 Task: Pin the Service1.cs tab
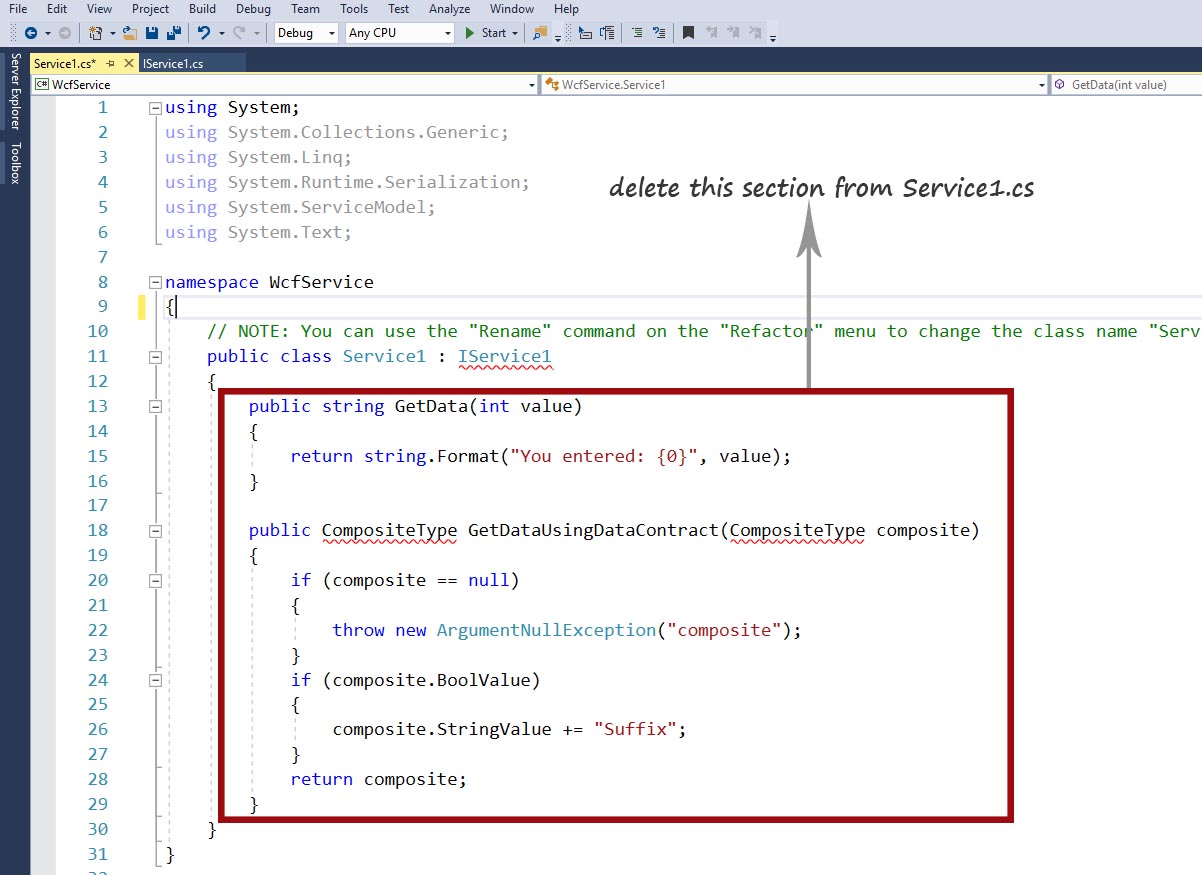[111, 63]
